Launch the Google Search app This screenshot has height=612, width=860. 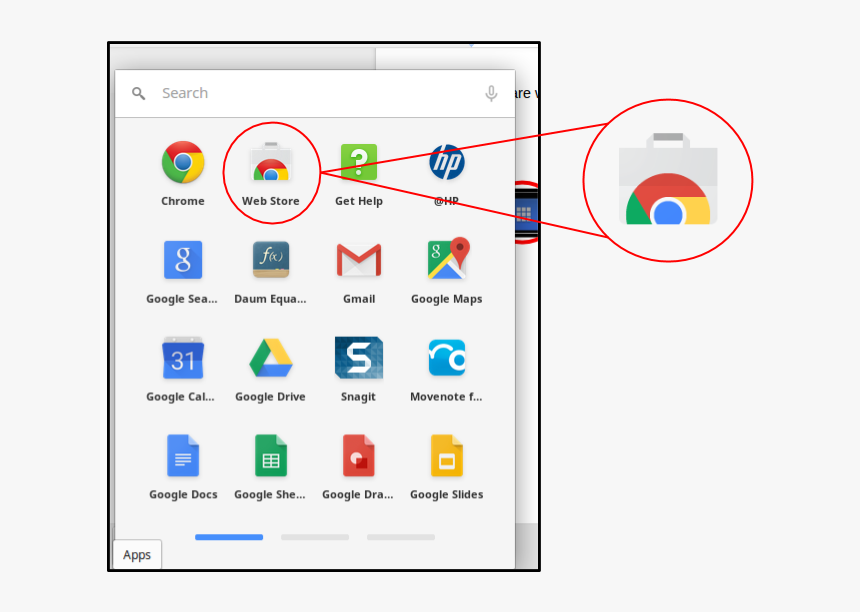183,260
